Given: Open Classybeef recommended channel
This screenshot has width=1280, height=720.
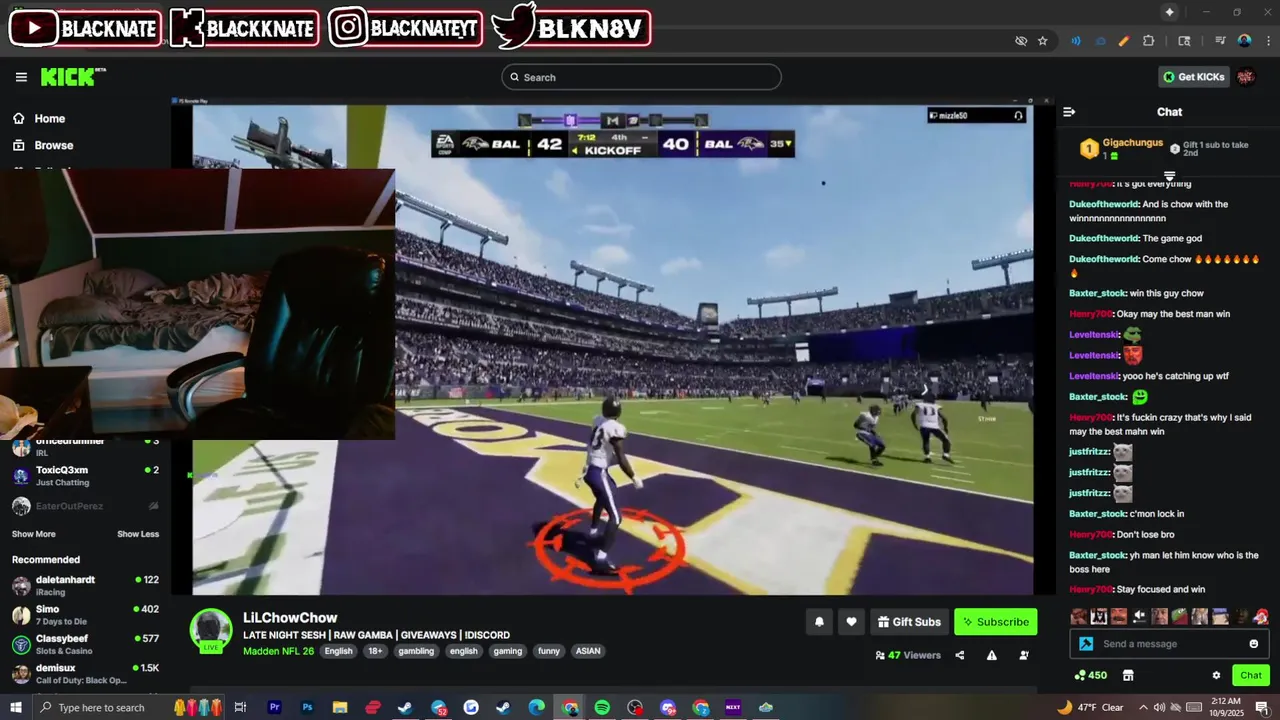Looking at the screenshot, I should coord(85,644).
